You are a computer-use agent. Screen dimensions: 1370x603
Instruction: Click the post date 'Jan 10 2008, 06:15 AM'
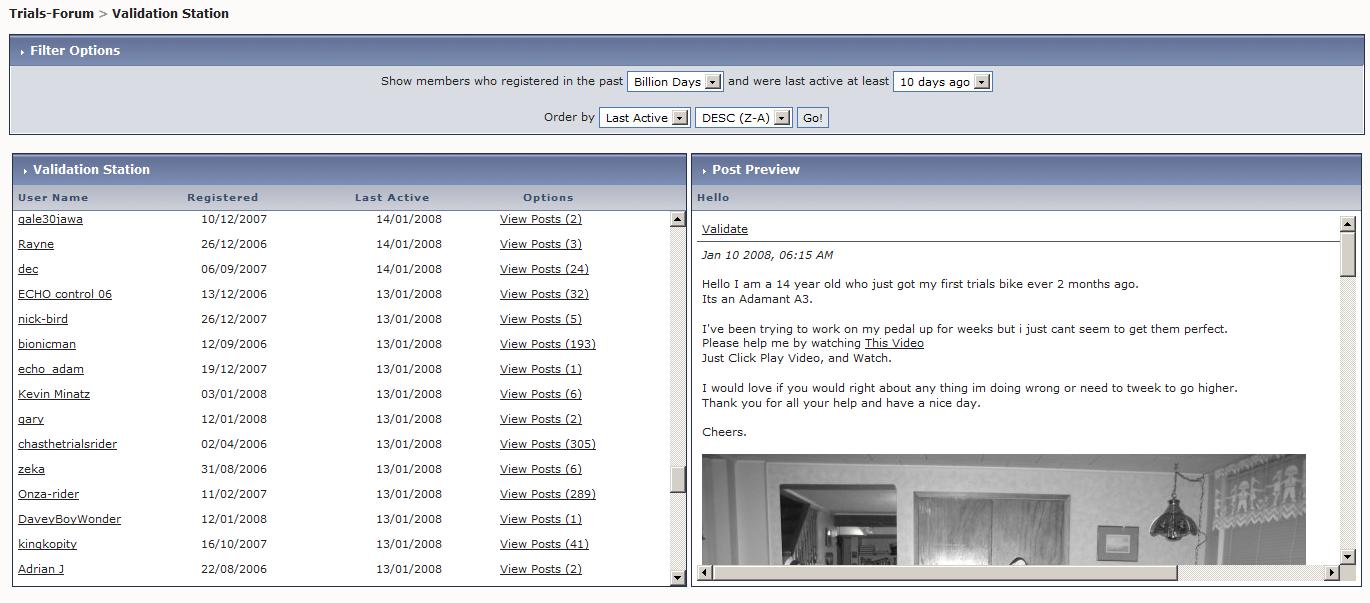pyautogui.click(x=767, y=255)
